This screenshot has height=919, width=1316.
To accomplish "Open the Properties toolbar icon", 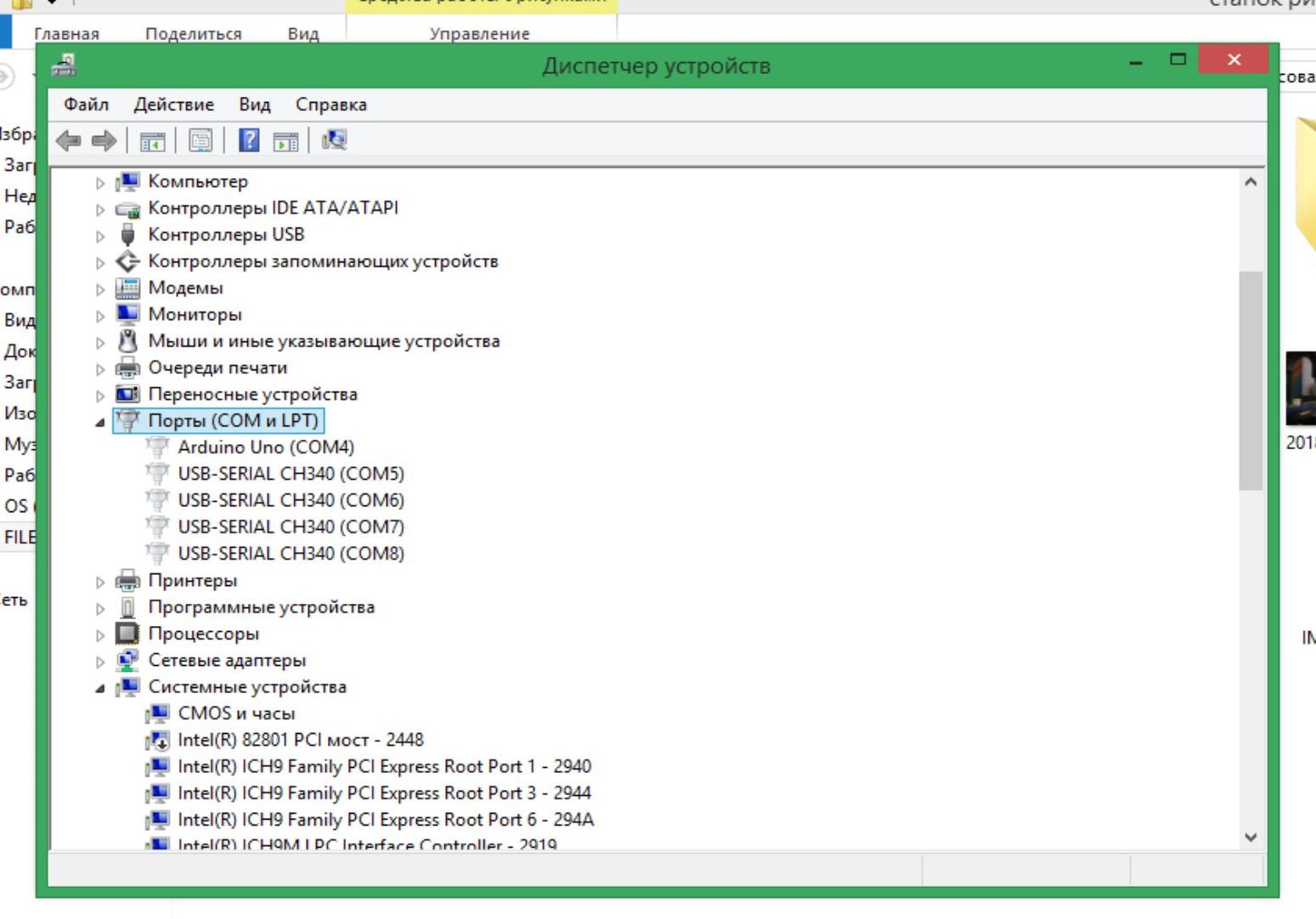I will tap(201, 140).
